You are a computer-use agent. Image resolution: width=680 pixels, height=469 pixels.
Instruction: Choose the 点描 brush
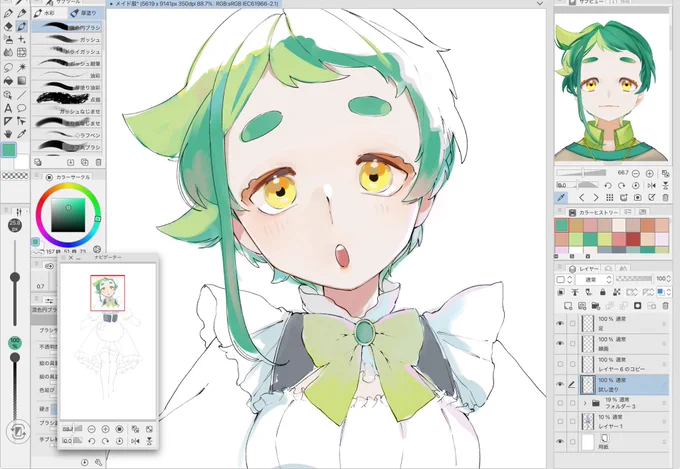pos(68,99)
